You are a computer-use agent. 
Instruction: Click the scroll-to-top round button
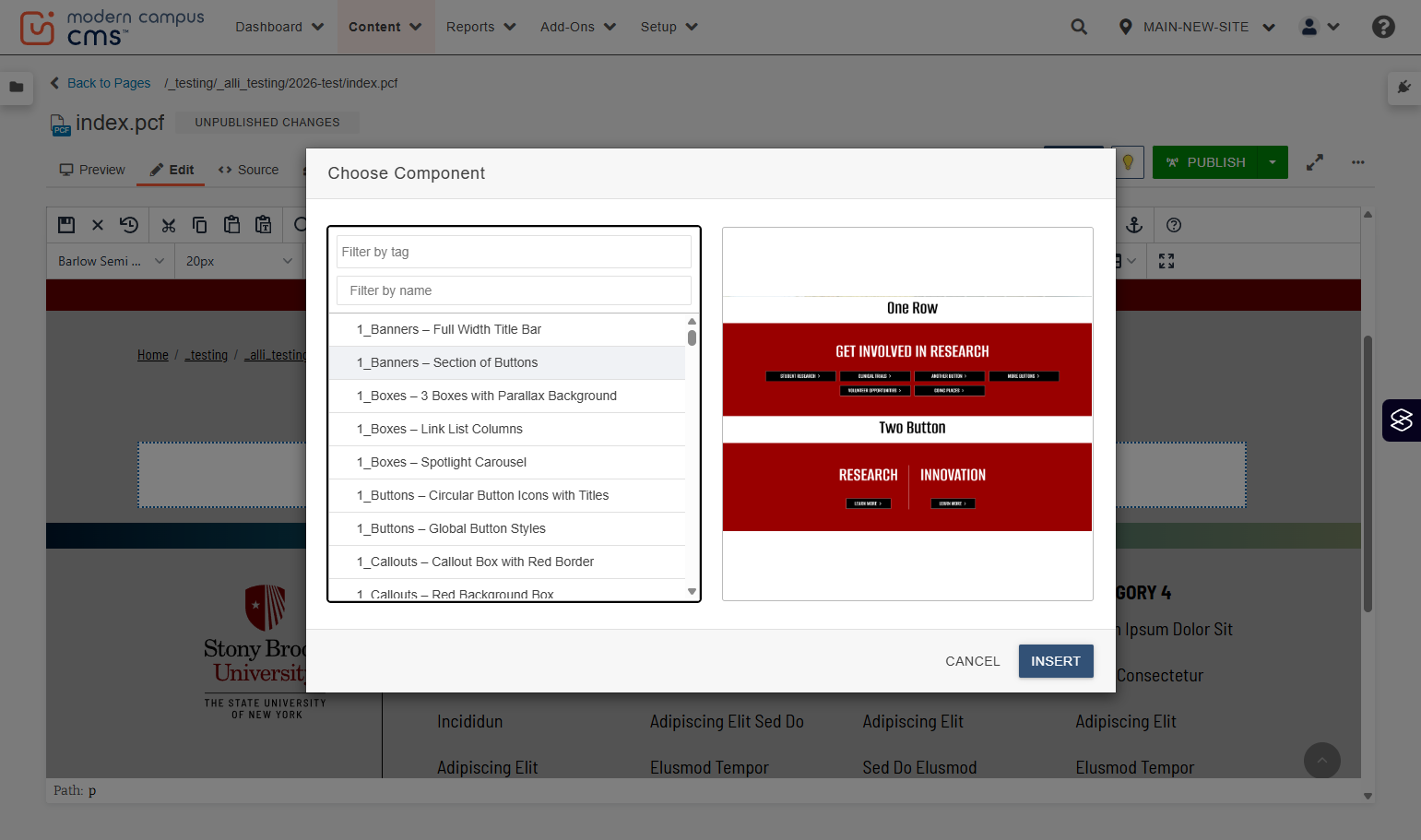pos(1322,761)
